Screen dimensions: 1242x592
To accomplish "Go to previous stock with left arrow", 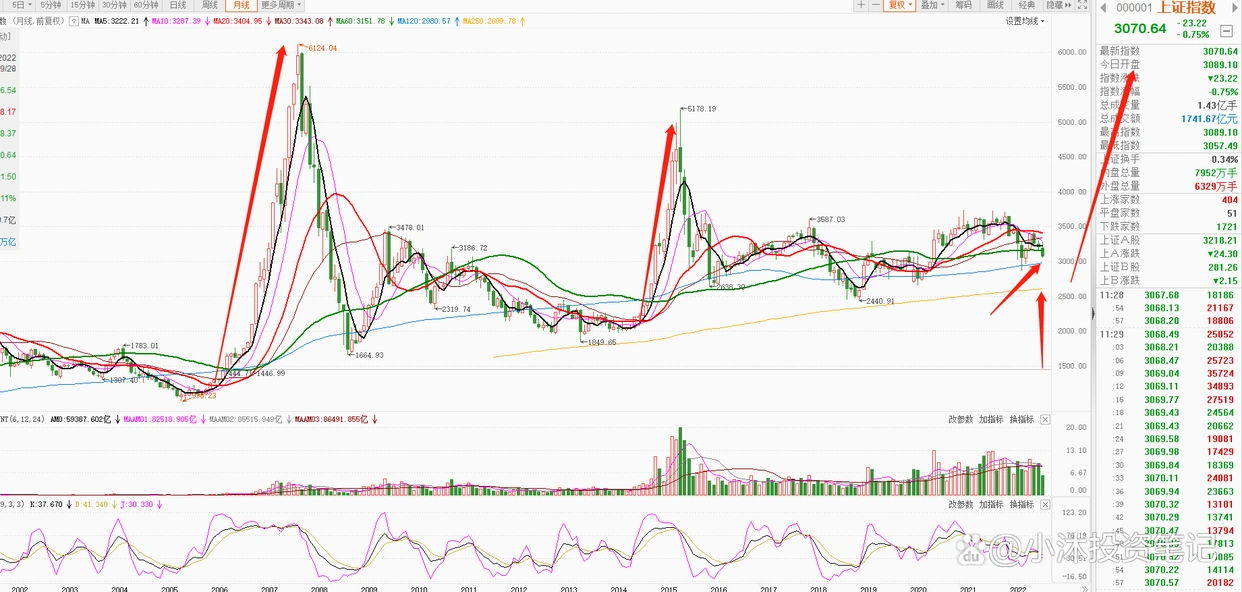I will coord(1103,8).
